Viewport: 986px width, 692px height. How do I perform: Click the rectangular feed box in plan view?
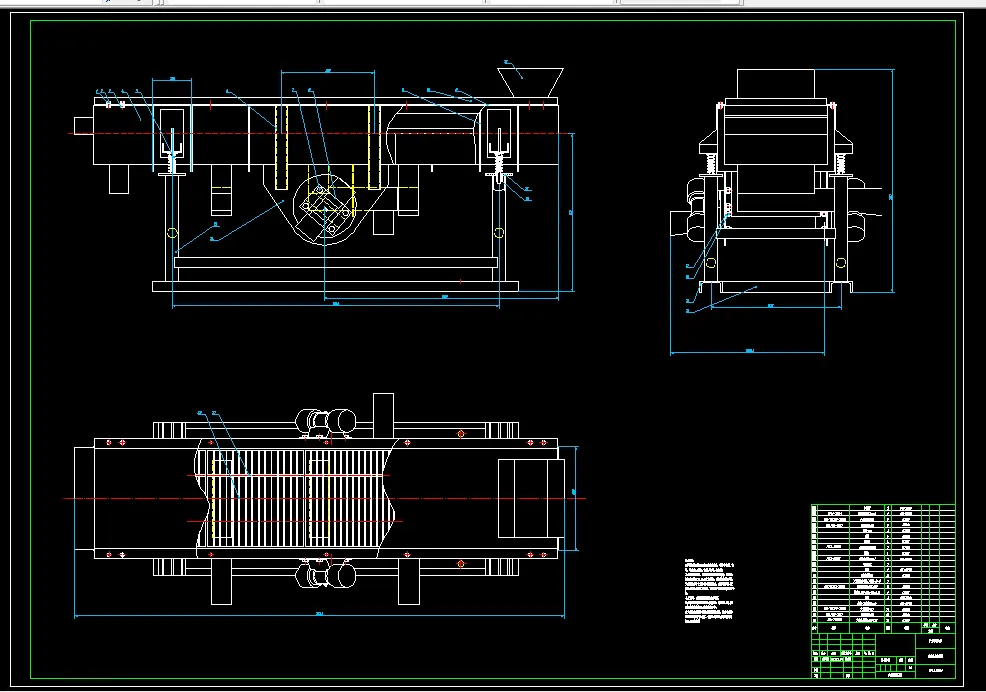(531, 498)
